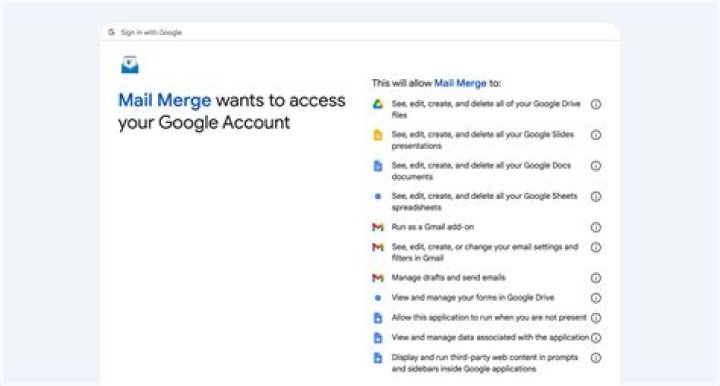
Task: Open info for Google Drive files permission
Action: 596,104
